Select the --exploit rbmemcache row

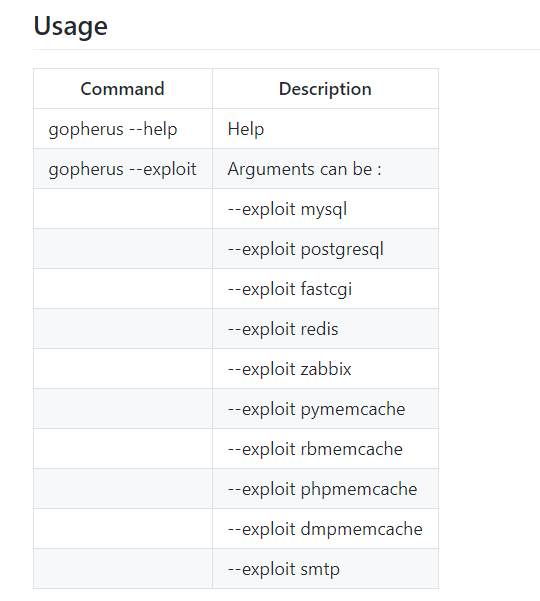click(x=236, y=449)
